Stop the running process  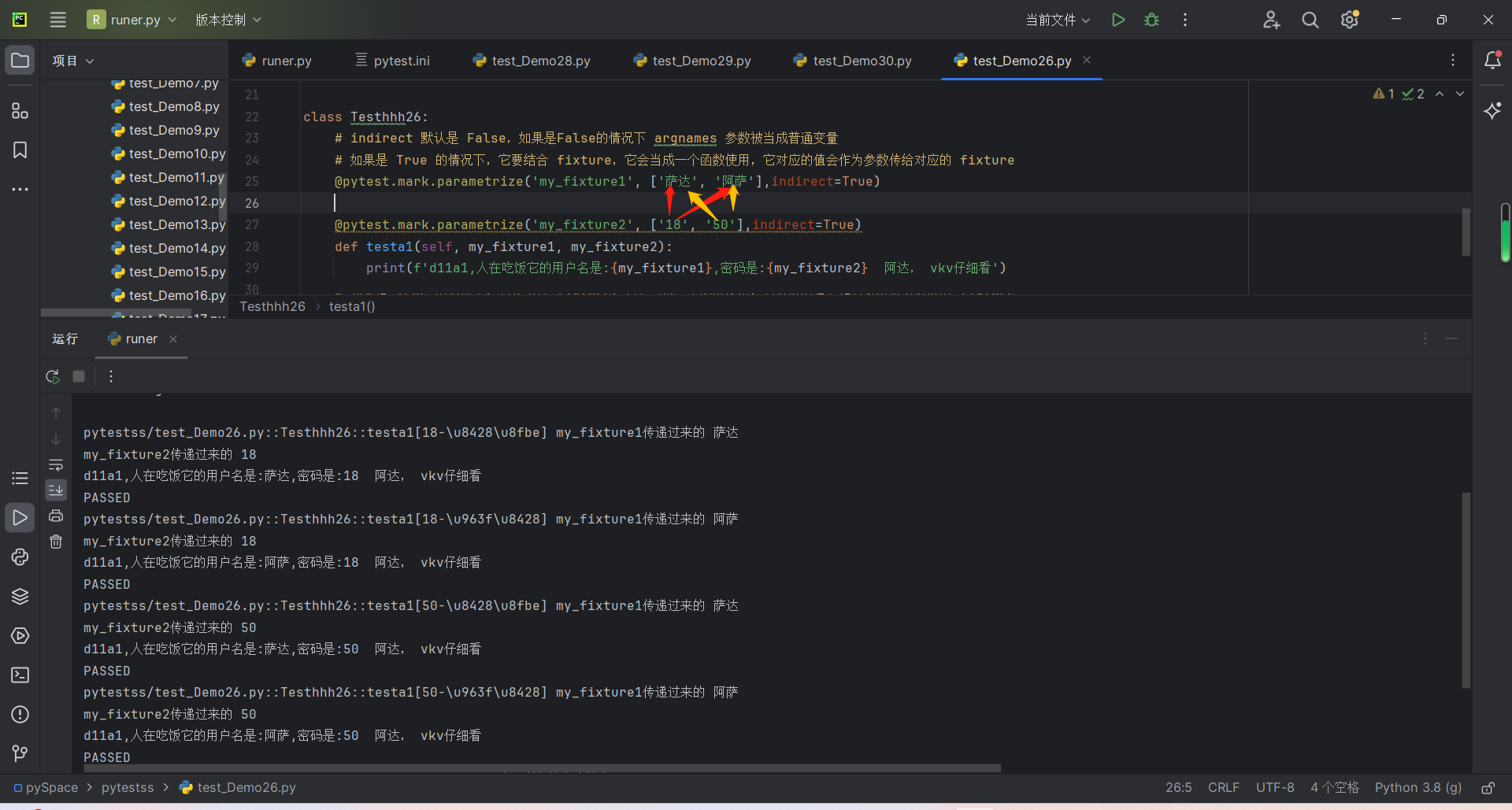(x=79, y=376)
